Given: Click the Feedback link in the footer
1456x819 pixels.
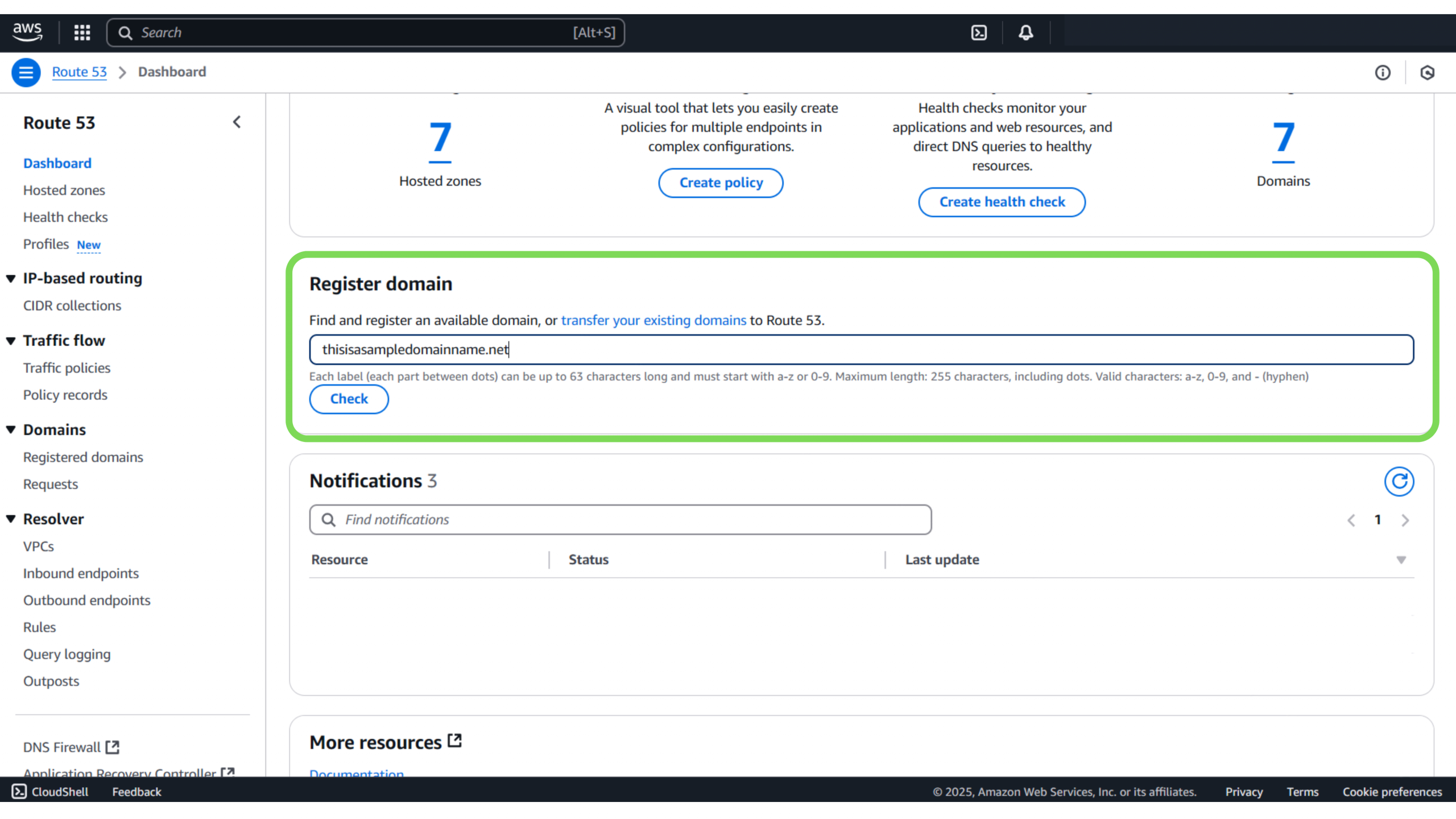Looking at the screenshot, I should 136,792.
